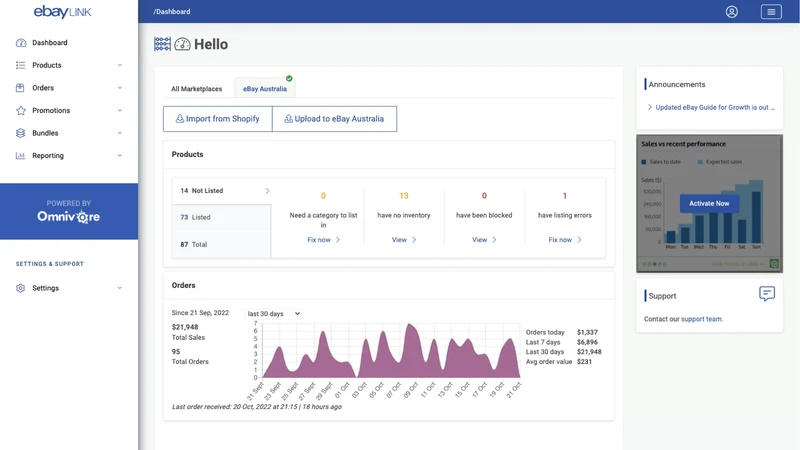Click the Reporting chart sidebar icon
The width and height of the screenshot is (800, 450).
(x=20, y=156)
